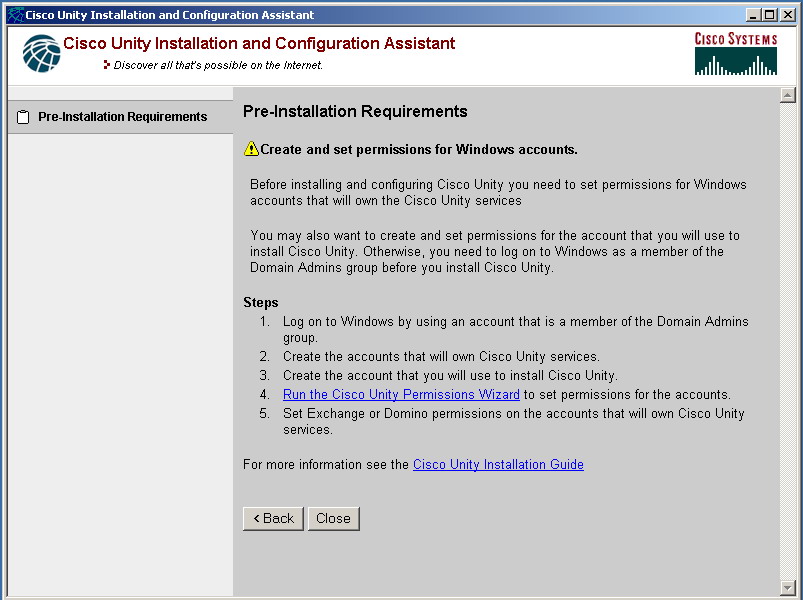Click the Close button below the steps
The height and width of the screenshot is (600, 803).
[333, 519]
